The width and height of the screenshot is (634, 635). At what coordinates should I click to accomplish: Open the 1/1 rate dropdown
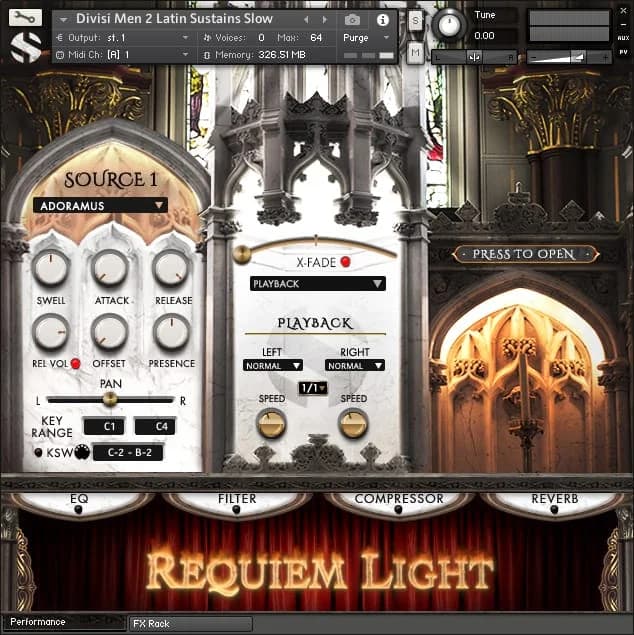[x=313, y=388]
